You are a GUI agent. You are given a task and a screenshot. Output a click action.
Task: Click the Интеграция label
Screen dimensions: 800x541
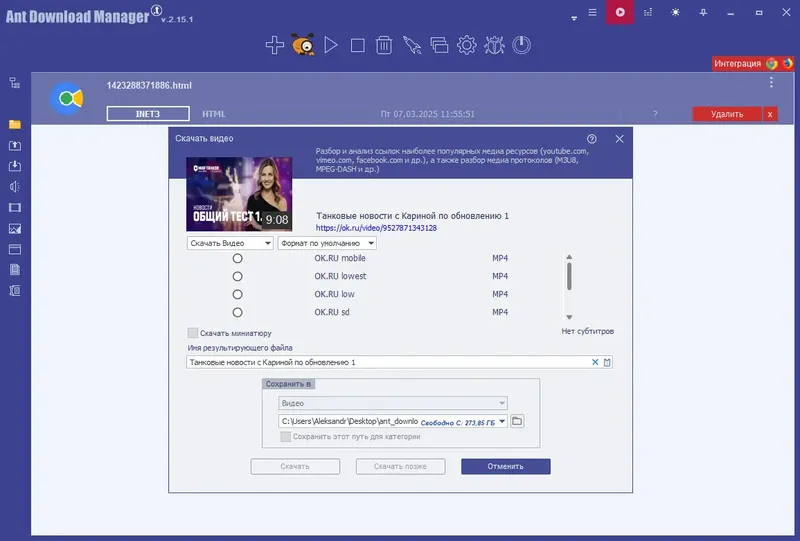(x=737, y=63)
